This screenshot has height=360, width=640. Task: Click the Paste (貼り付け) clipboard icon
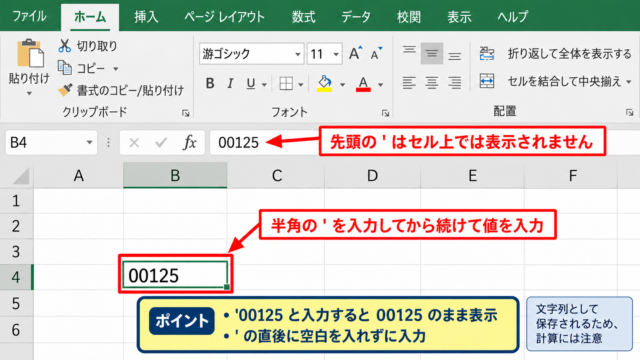[x=30, y=53]
